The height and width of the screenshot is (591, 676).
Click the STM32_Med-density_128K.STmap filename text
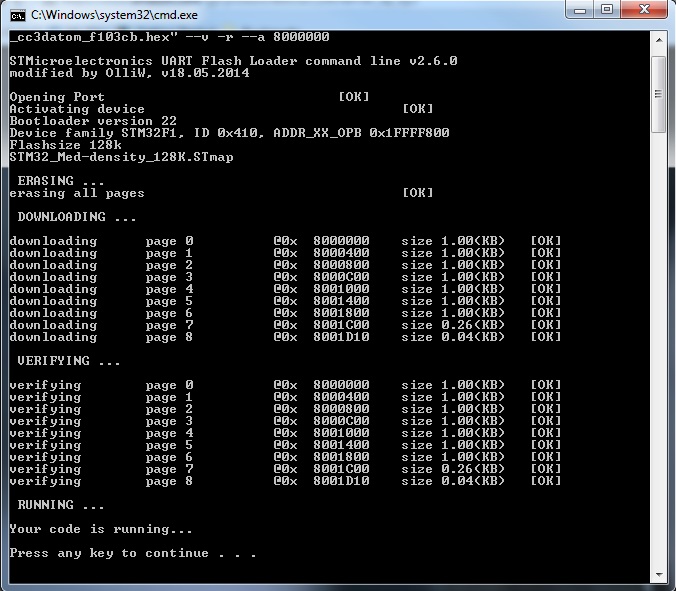click(x=120, y=157)
